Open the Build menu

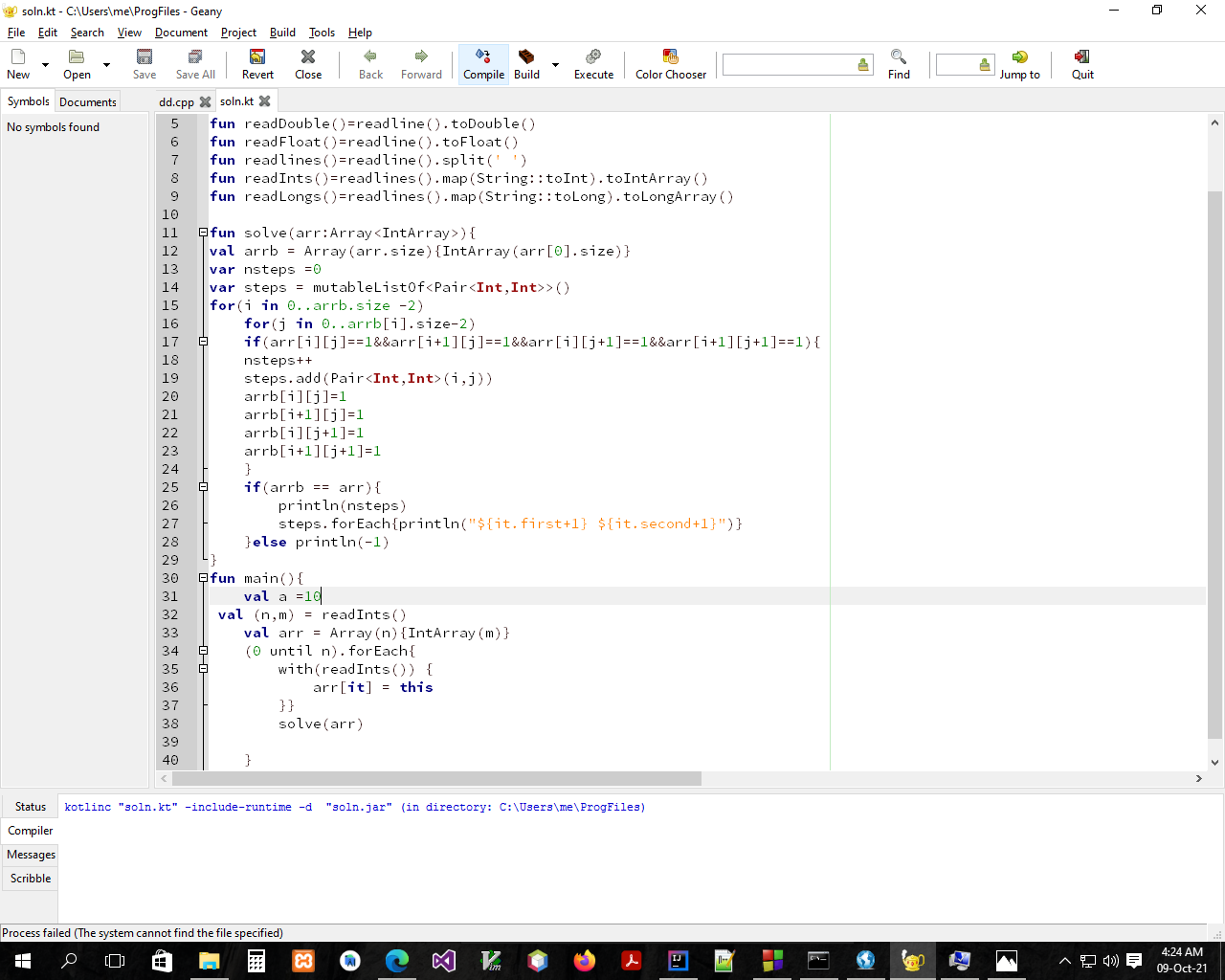(x=282, y=33)
